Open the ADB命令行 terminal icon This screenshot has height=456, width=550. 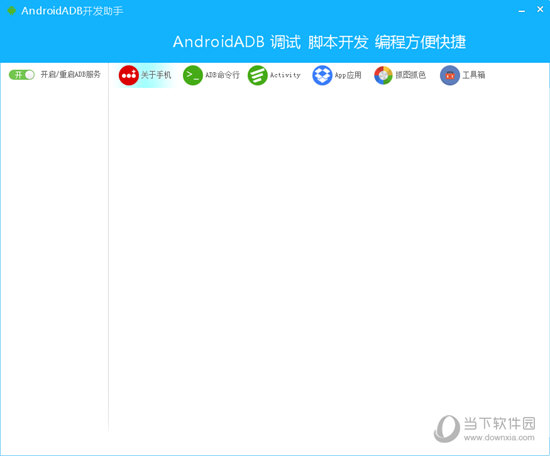(193, 75)
